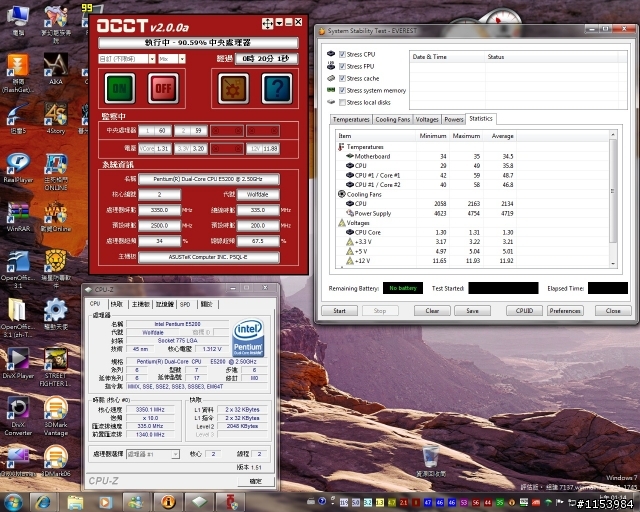
Task: Click the OCCT move window arrows icon
Action: pyautogui.click(x=267, y=22)
